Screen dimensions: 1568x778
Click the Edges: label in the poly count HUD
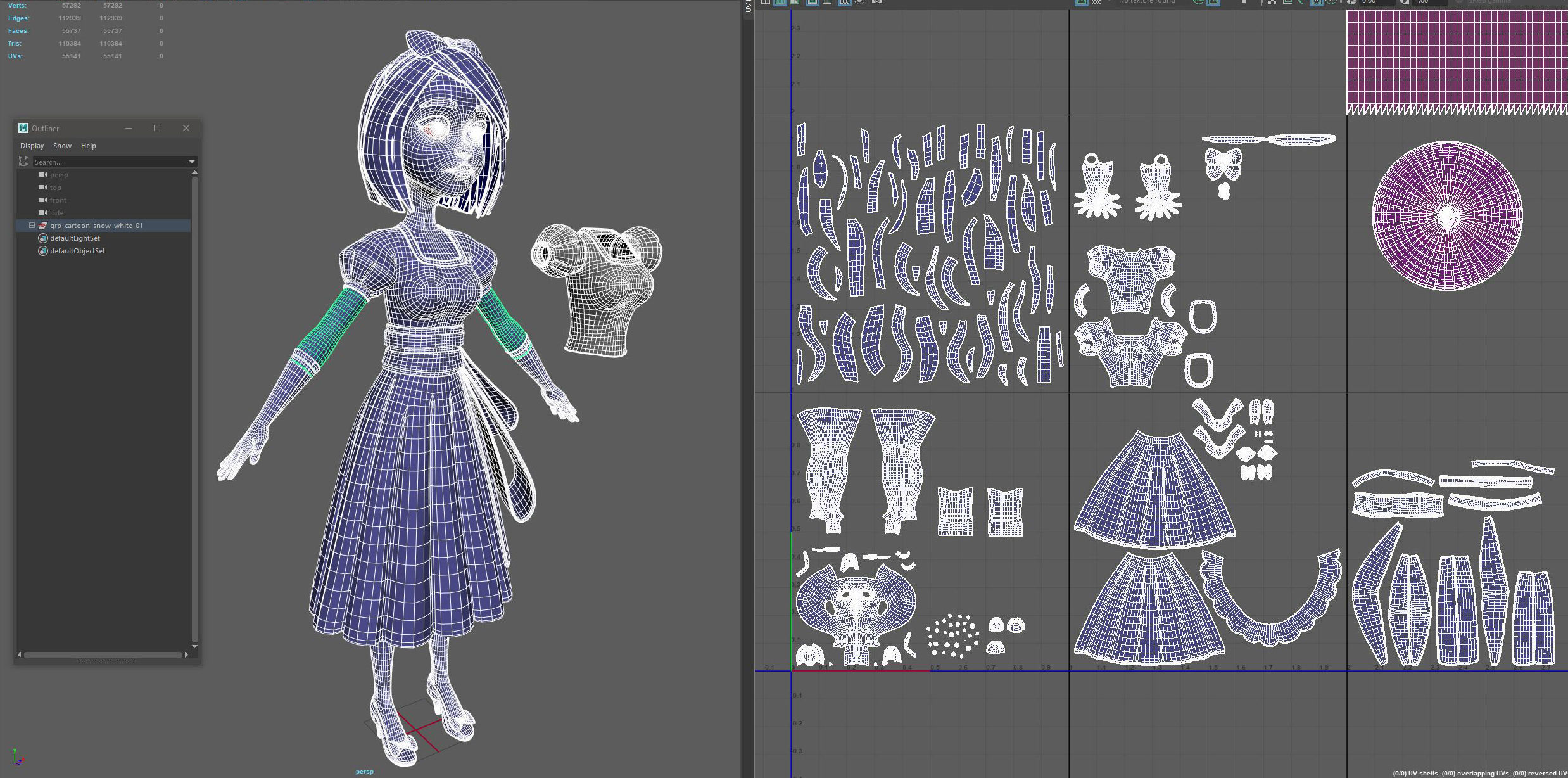pyautogui.click(x=18, y=18)
